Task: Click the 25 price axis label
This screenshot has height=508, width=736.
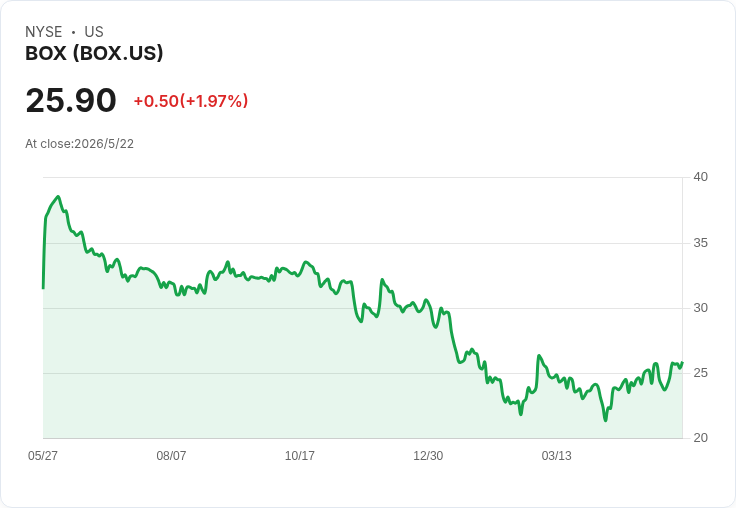Action: pos(700,373)
